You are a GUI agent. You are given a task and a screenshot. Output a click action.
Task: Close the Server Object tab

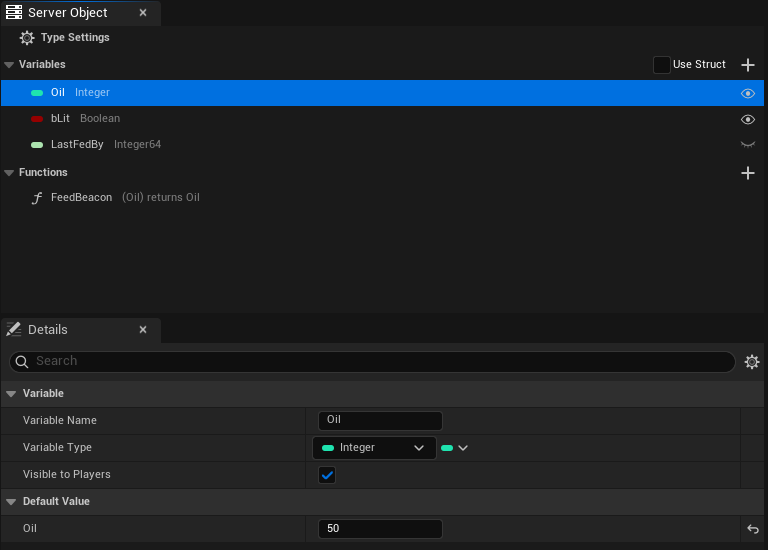click(143, 13)
